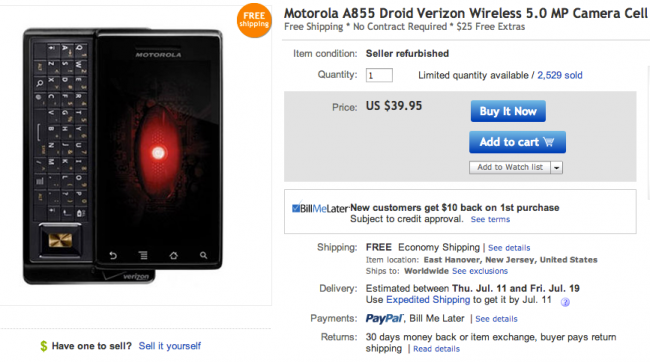Click the Add to Watch list button
This screenshot has width=650, height=362.
510,168
